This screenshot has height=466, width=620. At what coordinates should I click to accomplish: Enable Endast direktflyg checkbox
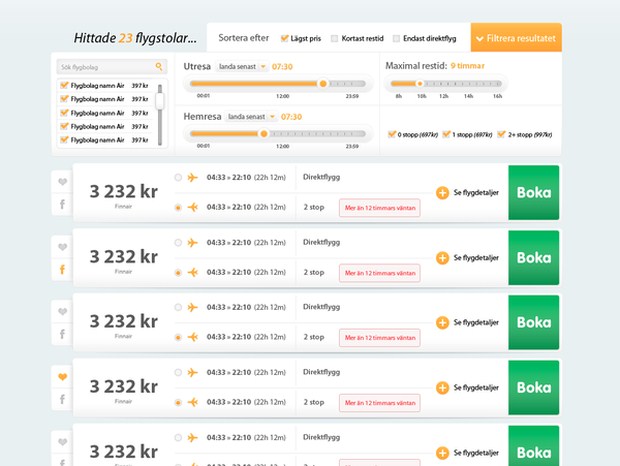click(396, 38)
